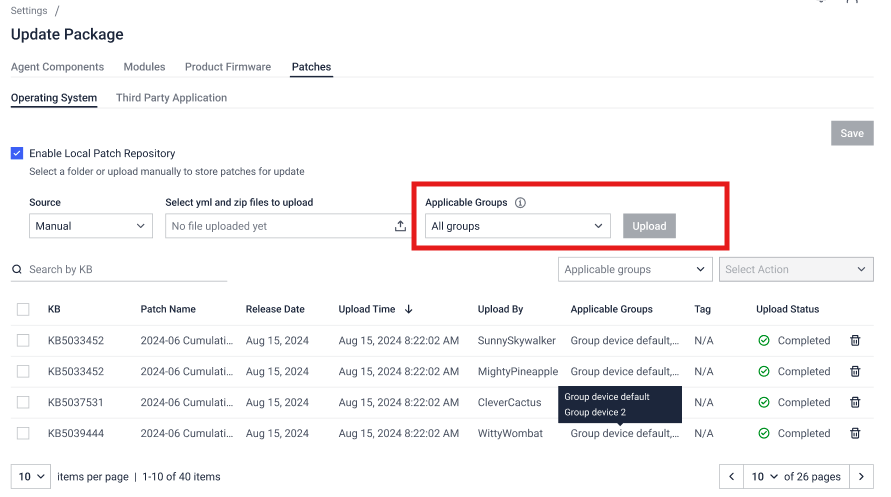Open the Select Action dropdown

coord(796,270)
